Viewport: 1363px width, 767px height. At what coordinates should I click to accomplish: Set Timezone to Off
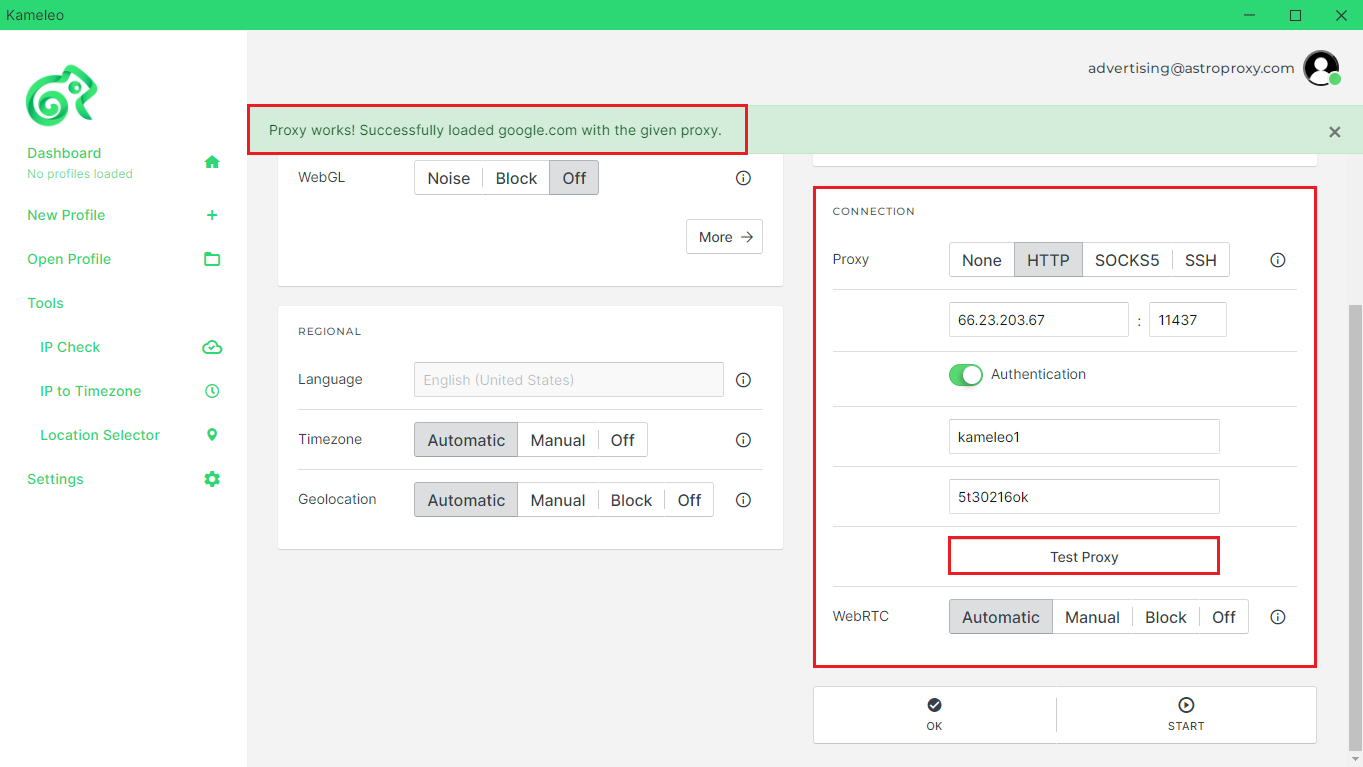622,440
